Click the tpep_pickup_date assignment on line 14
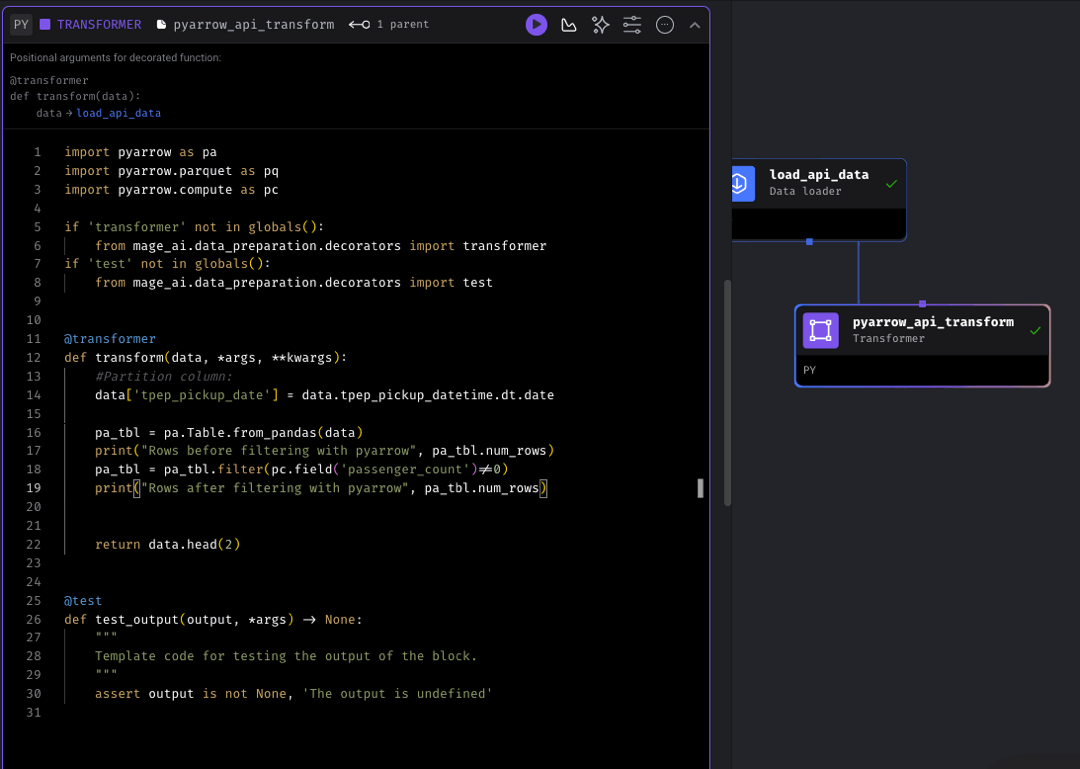This screenshot has width=1080, height=769. point(324,395)
